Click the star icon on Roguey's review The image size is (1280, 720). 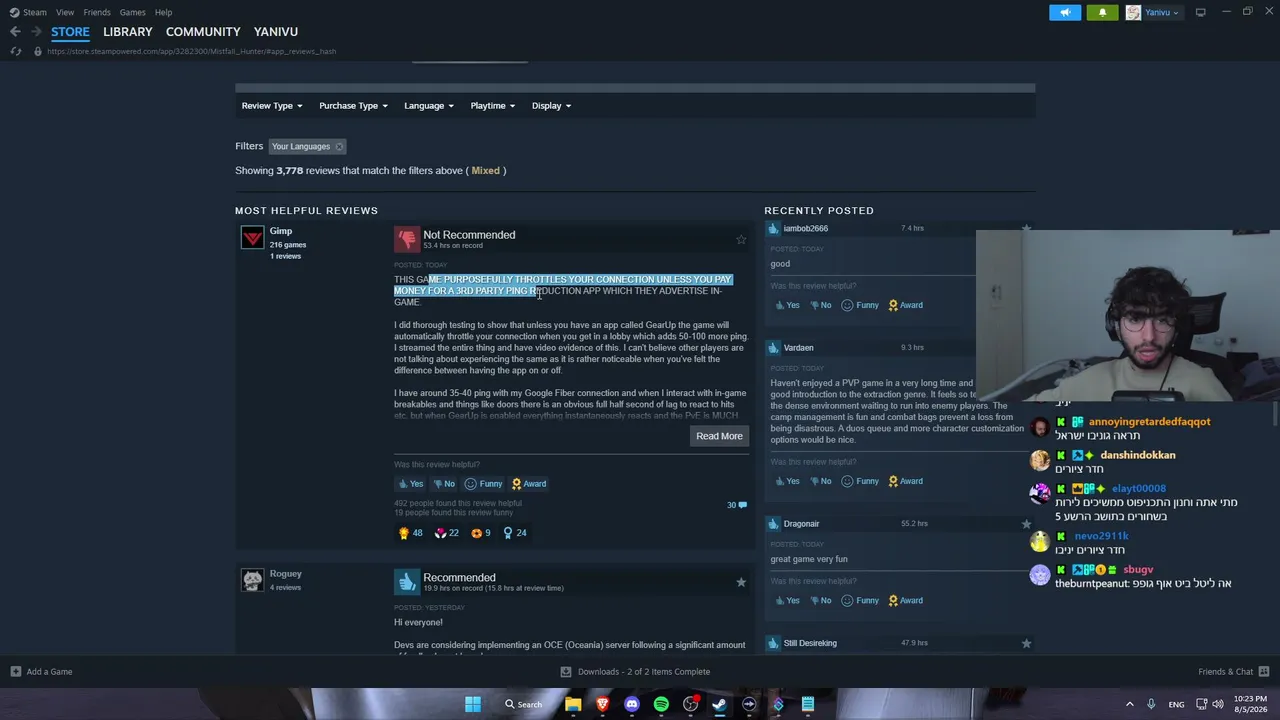[x=741, y=582]
